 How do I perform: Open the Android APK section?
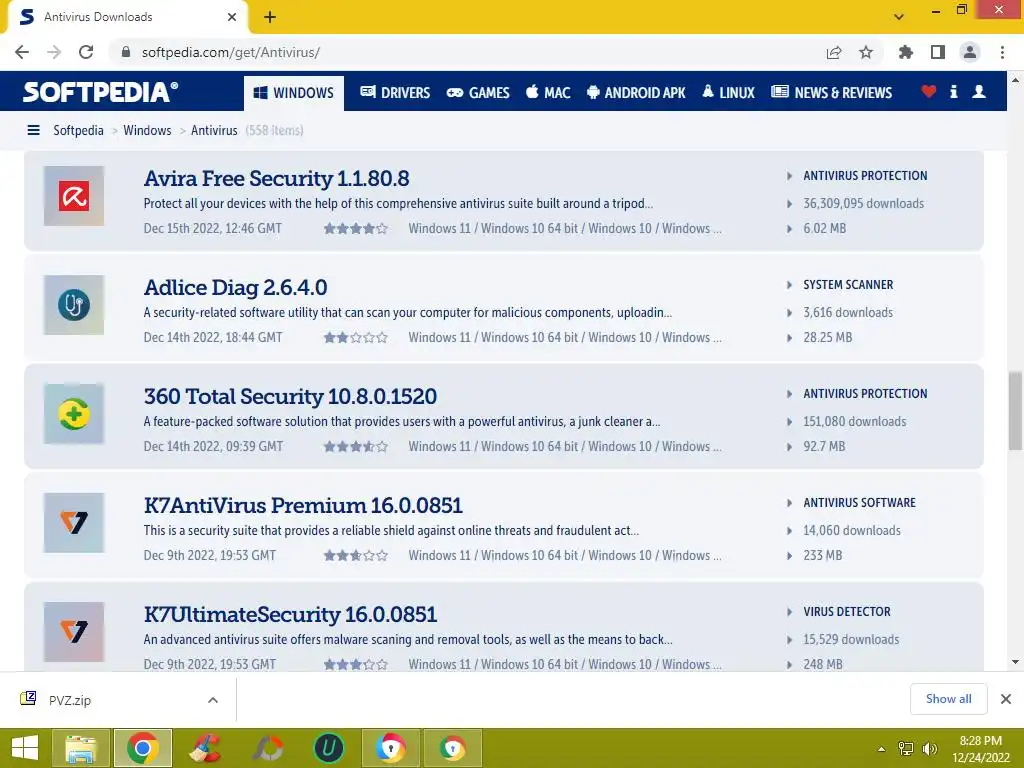636,93
